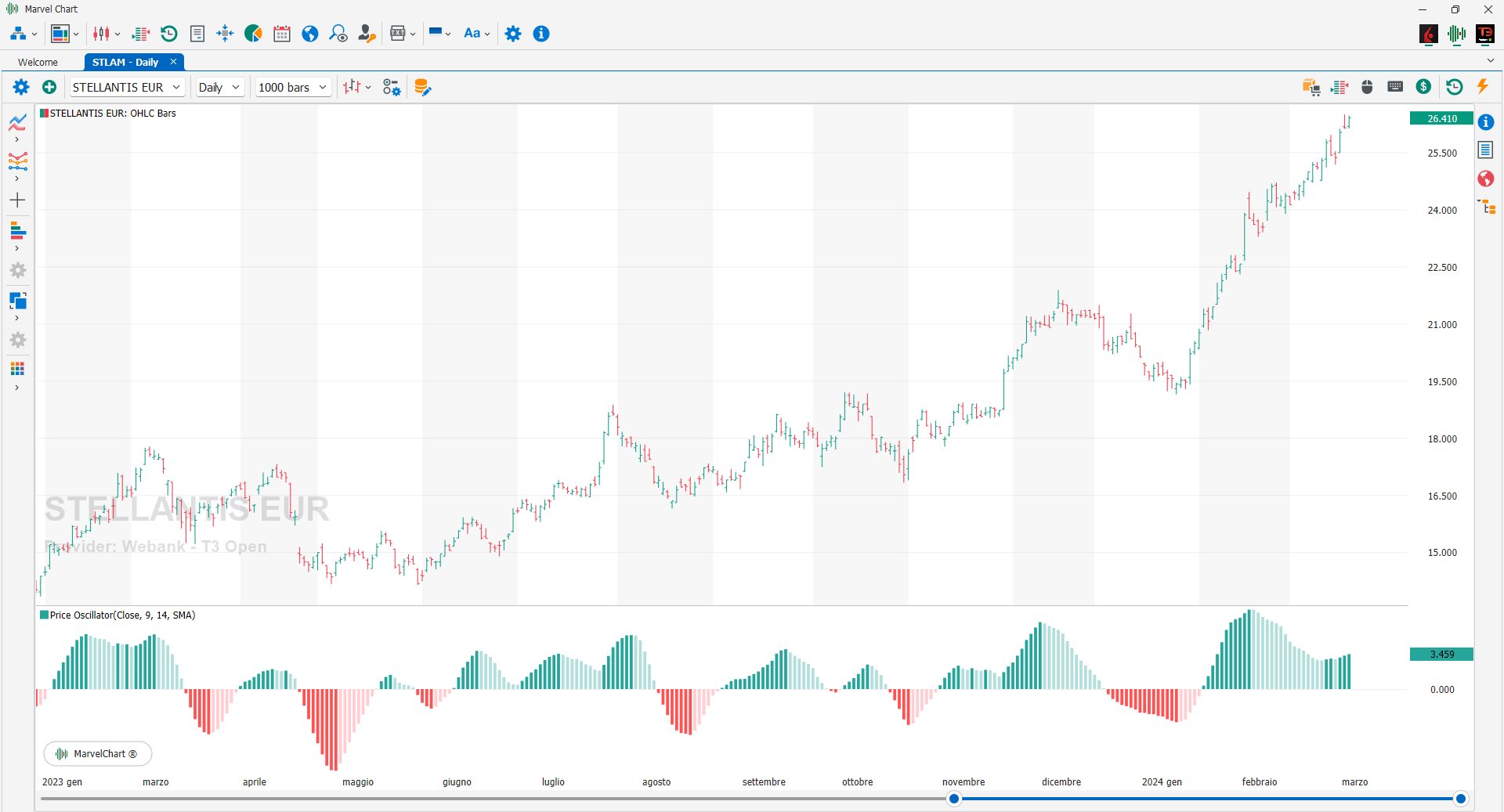Close the STLAM - Daily tab
Viewport: 1504px width, 812px height.
(x=173, y=62)
